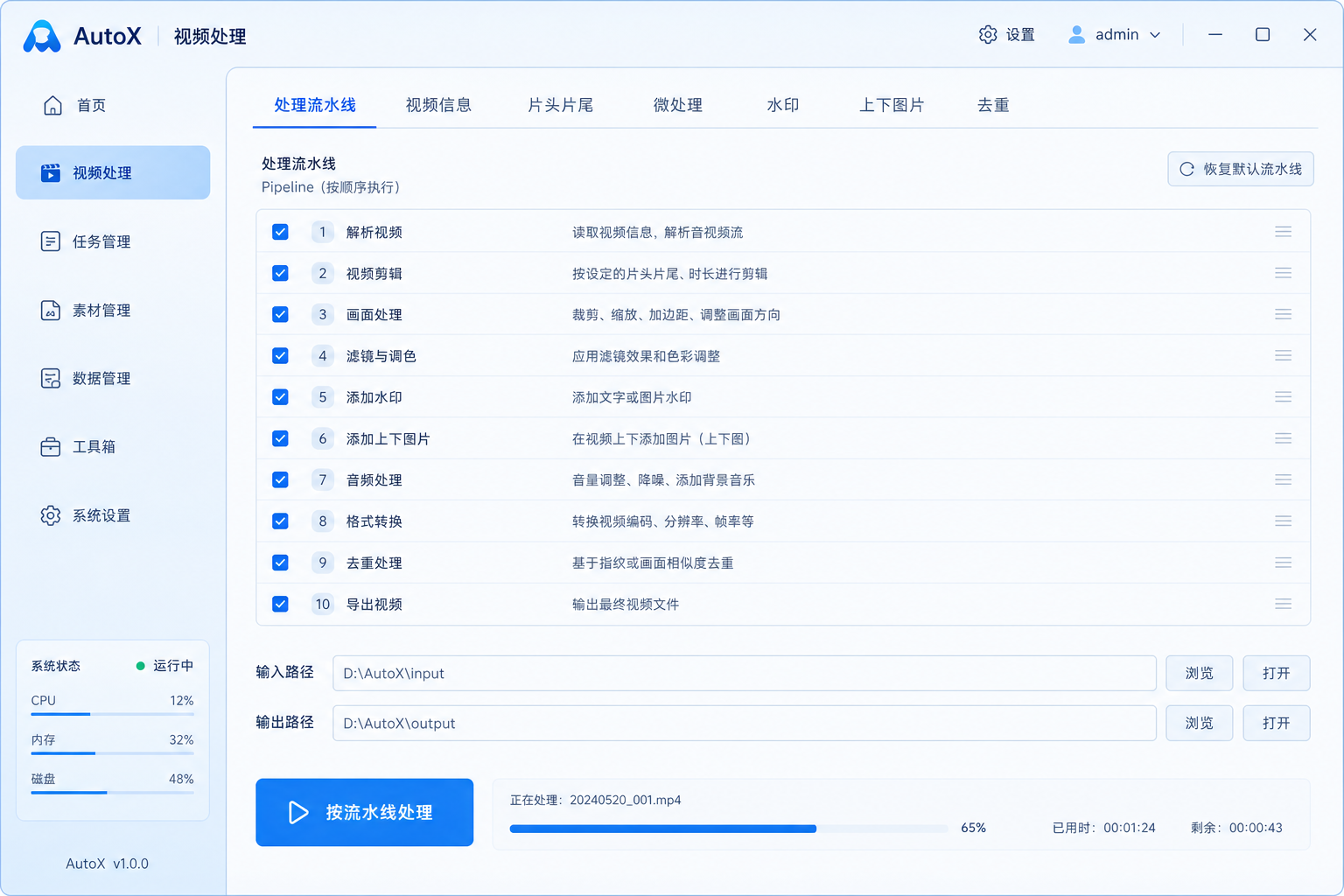Disable the 画面处理 step checkbox
1344x896 pixels.
280,314
